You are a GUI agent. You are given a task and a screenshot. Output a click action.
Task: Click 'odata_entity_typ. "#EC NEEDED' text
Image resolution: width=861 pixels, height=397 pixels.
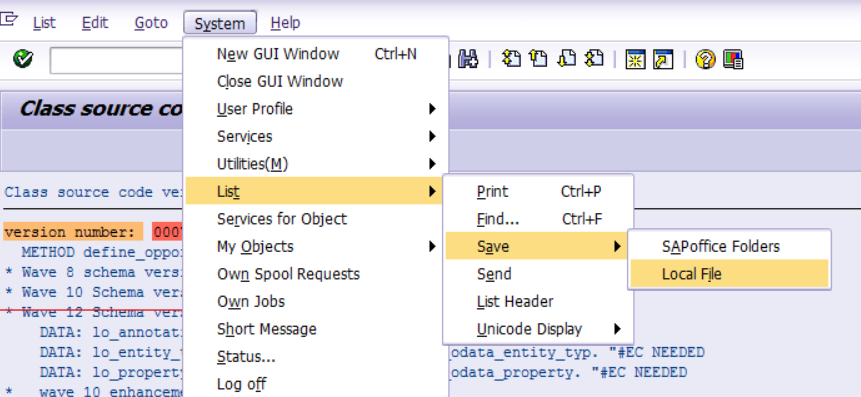tap(577, 352)
